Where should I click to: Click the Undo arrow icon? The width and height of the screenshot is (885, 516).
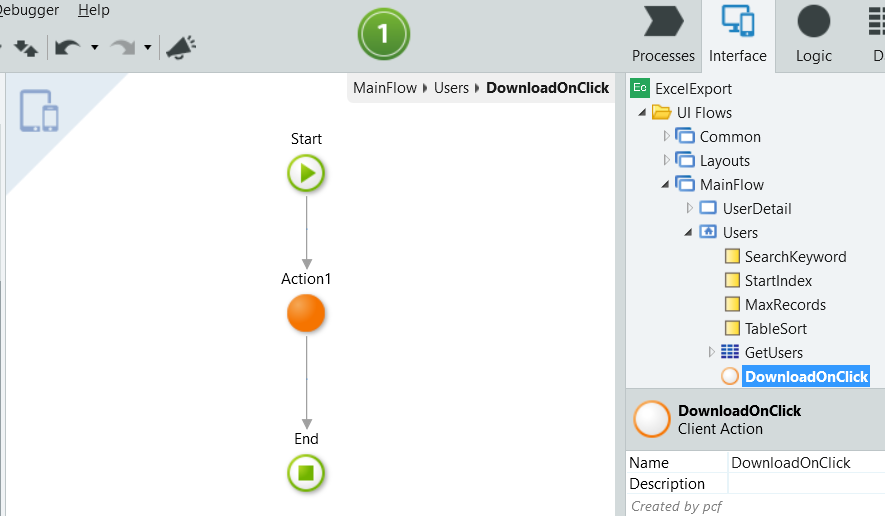68,47
